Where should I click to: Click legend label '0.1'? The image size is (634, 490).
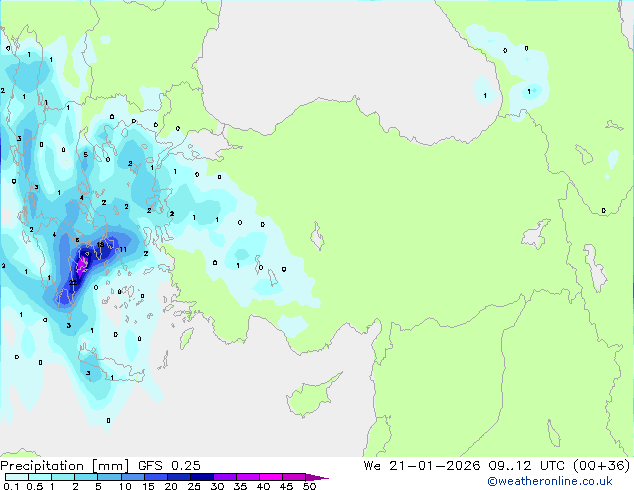(x=11, y=486)
